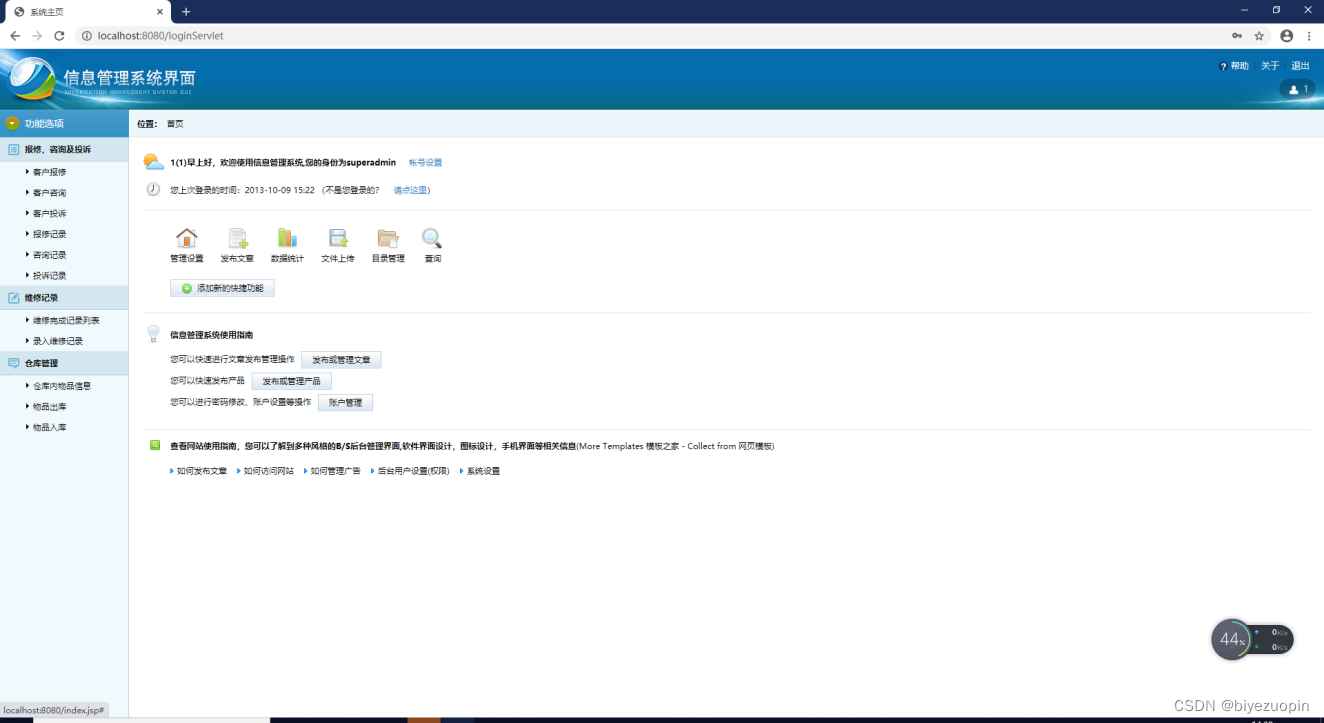Click the user profile badge in header
The image size is (1324, 723).
point(1297,89)
